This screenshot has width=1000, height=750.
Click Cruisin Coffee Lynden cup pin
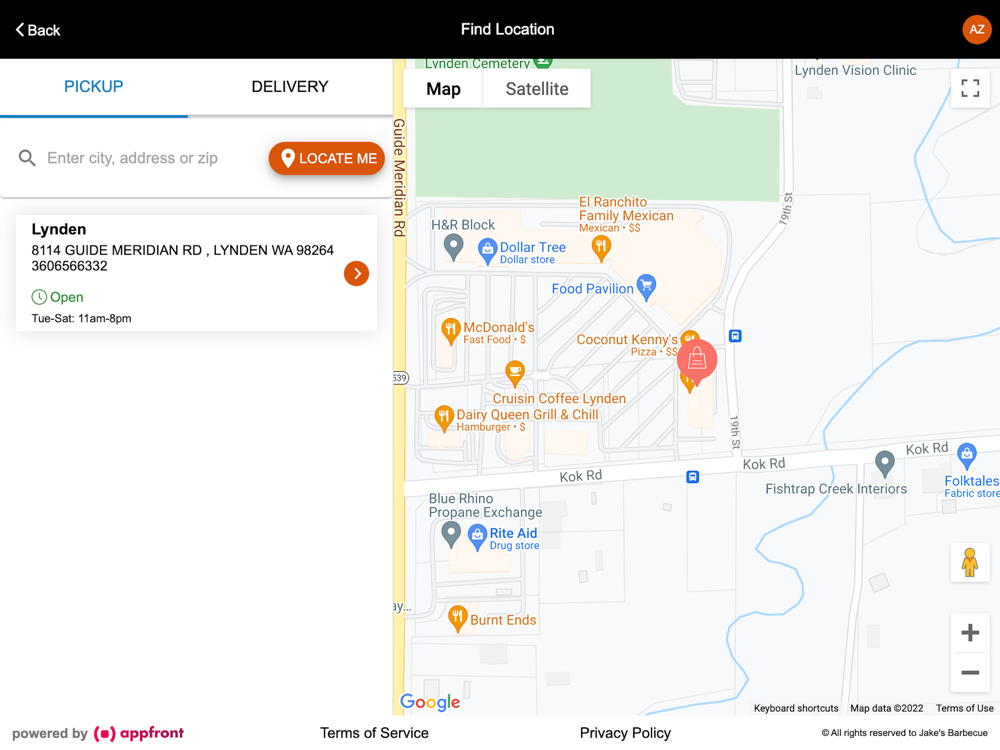[x=515, y=373]
